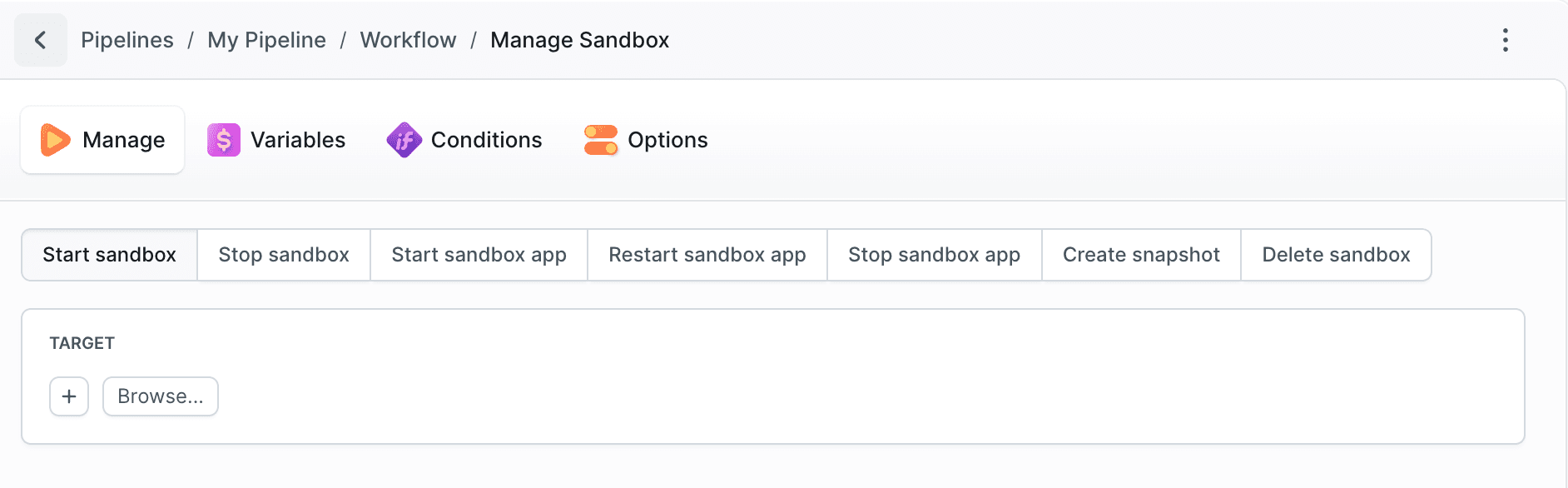Open the Variables tab
Screen dimensions: 1568x488
tap(297, 140)
